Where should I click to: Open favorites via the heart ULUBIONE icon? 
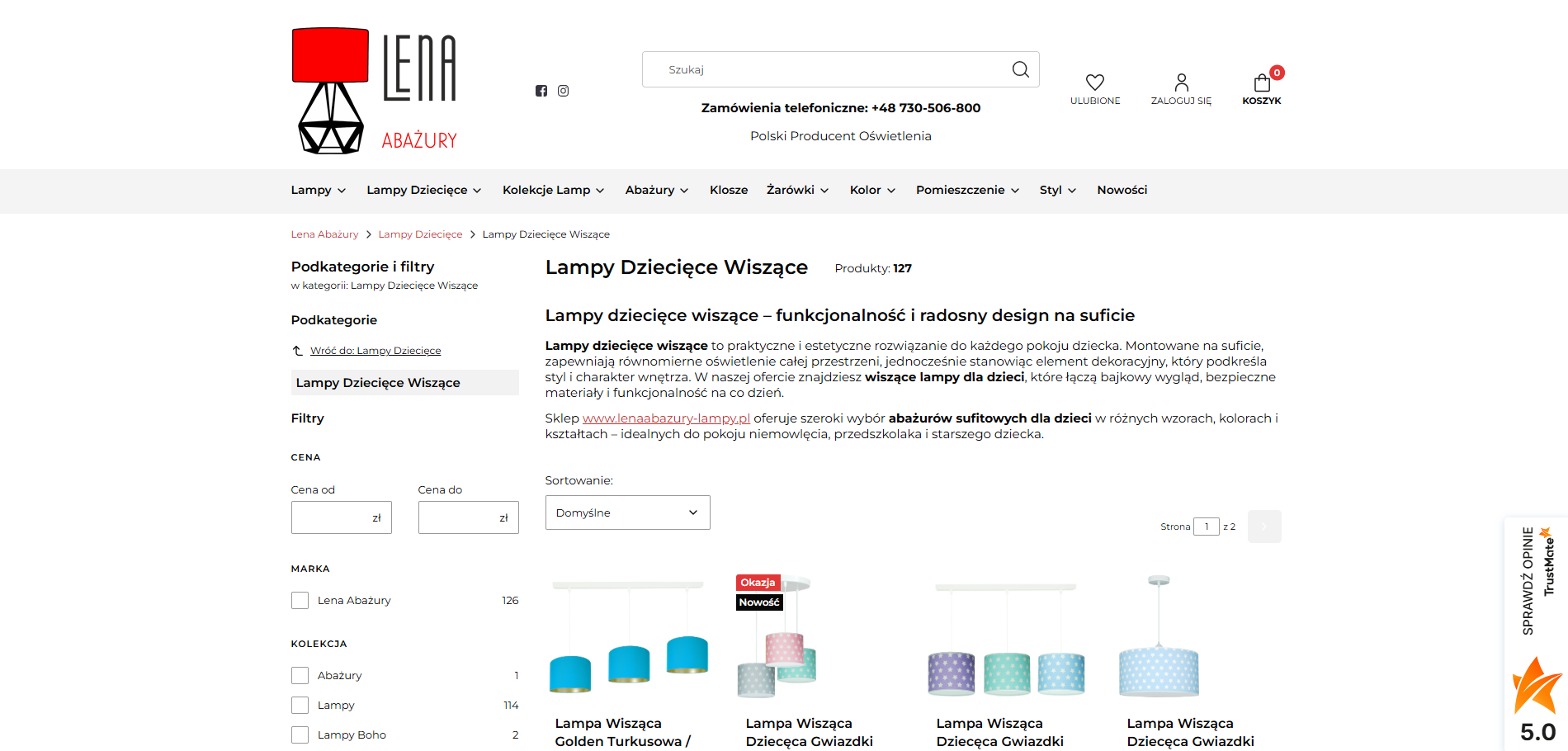[x=1095, y=83]
